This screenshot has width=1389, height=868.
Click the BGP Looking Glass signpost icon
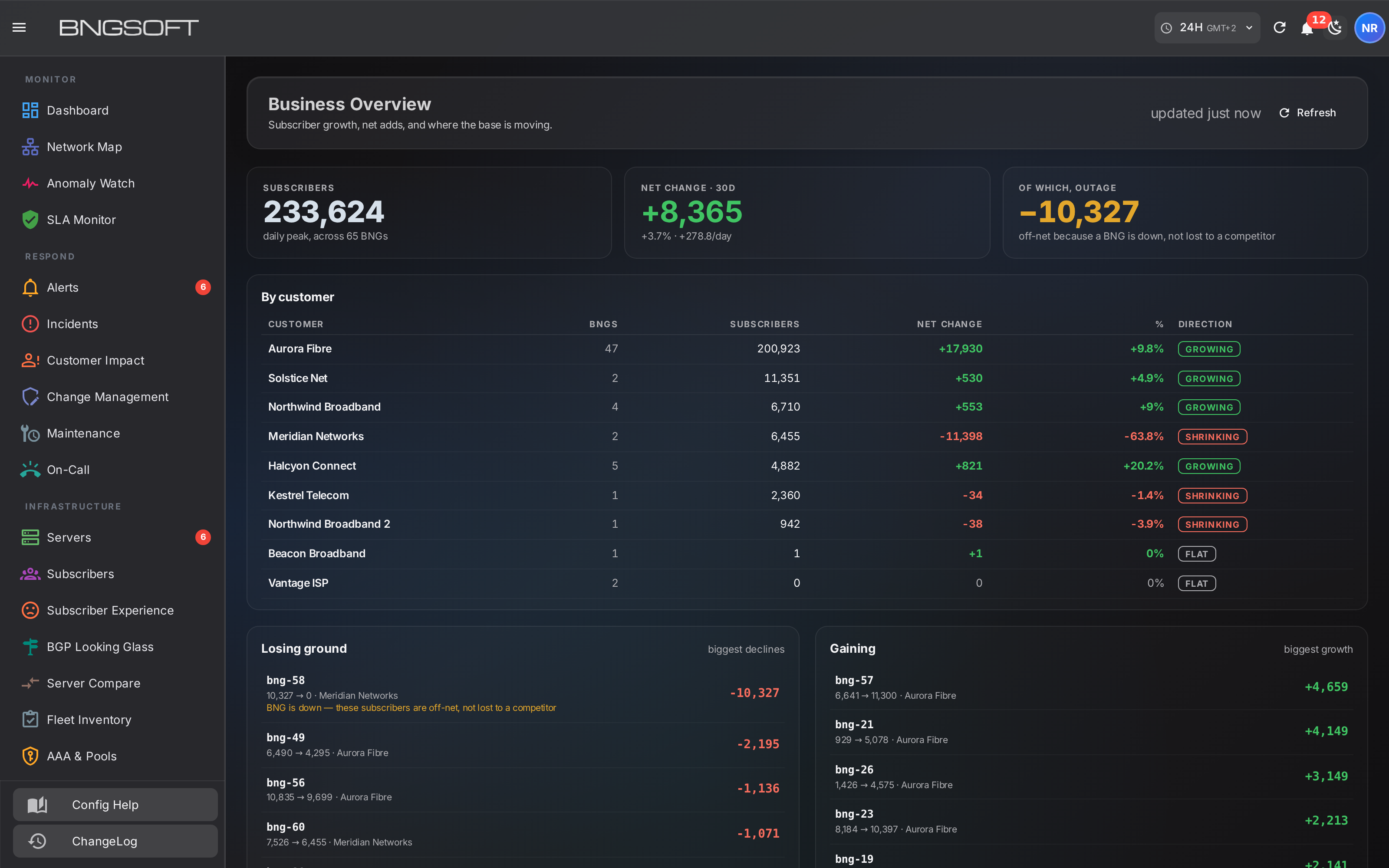tap(30, 647)
